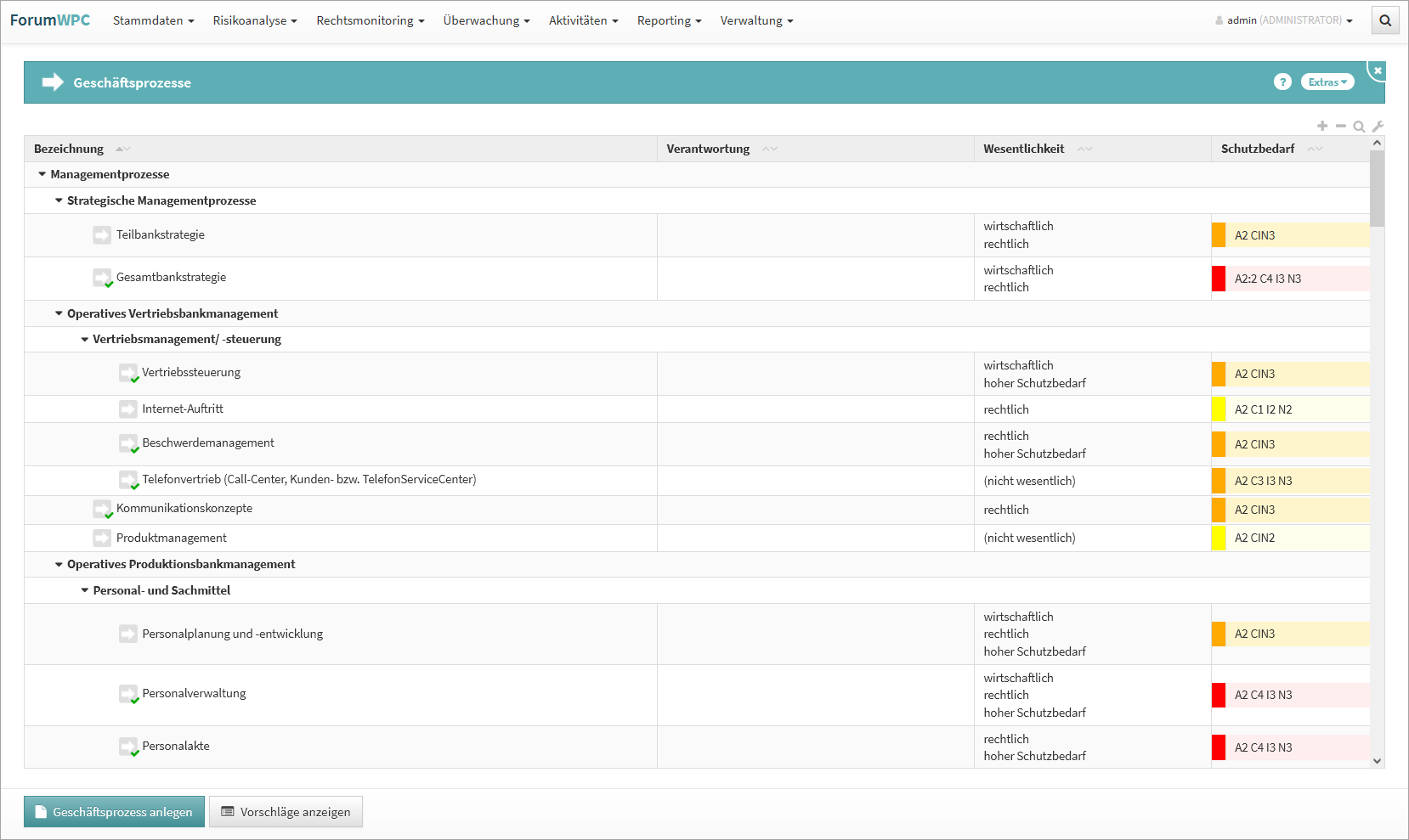The height and width of the screenshot is (840, 1409).
Task: Click the Vorschläge anzeigen button
Action: (286, 812)
